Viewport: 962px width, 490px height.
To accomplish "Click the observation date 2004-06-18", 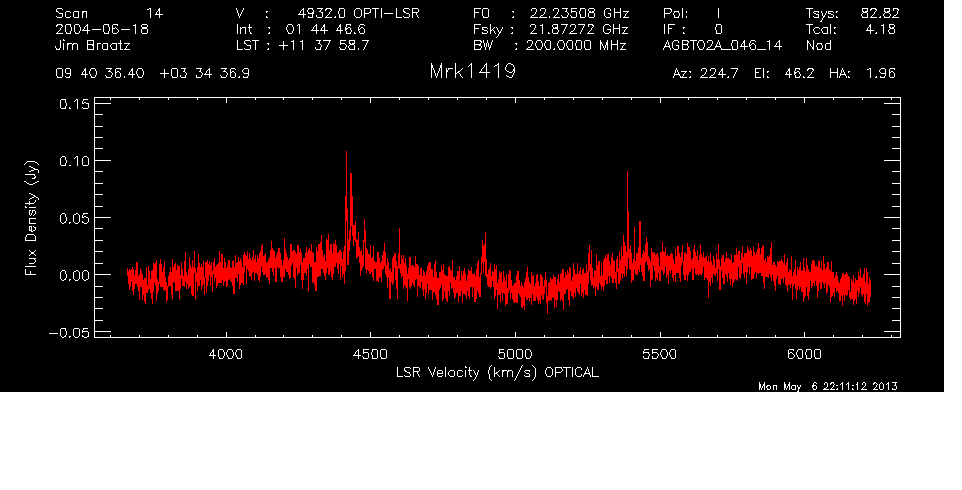I will [102, 29].
